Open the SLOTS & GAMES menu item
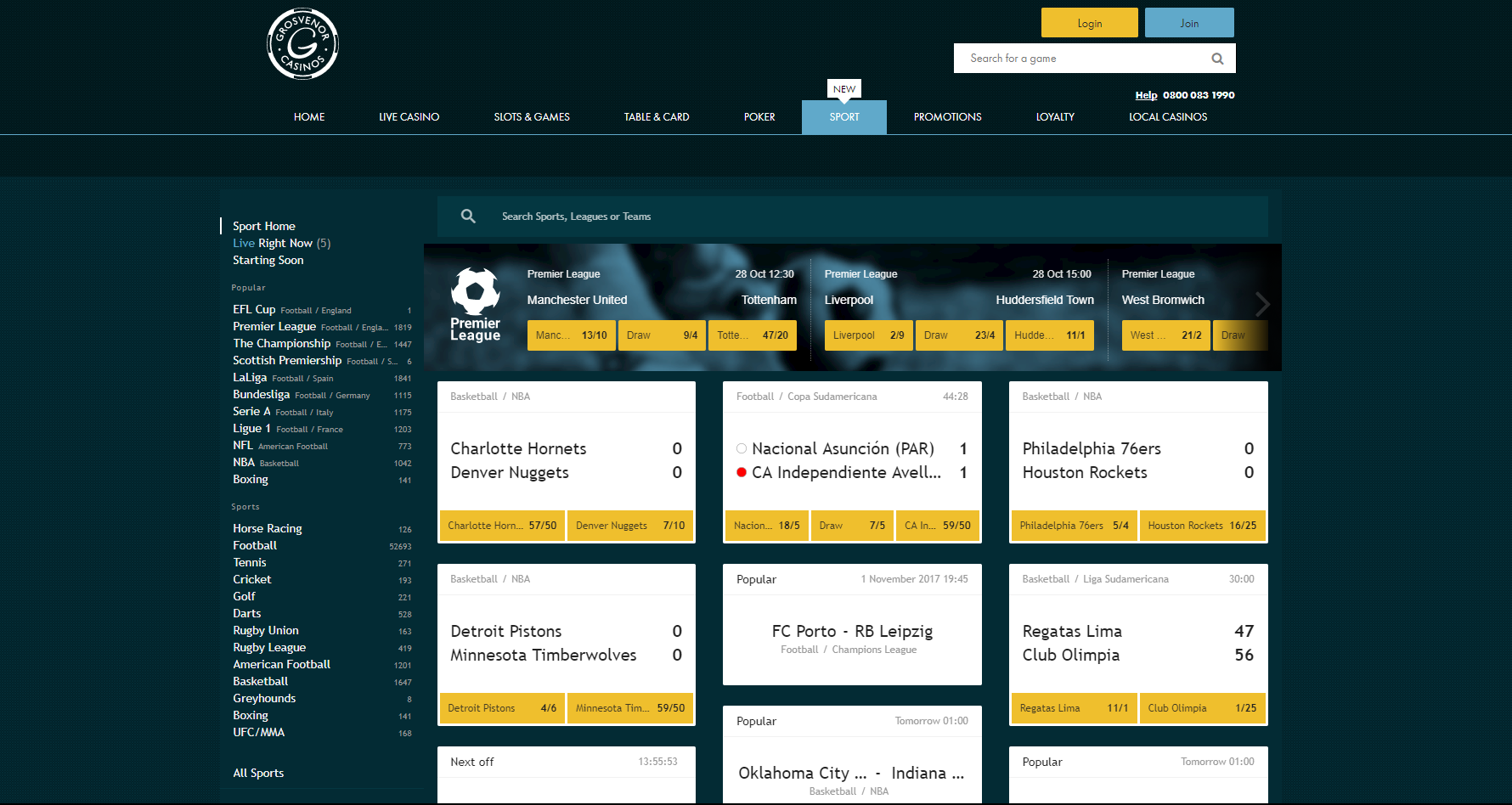Screen dimensions: 1512x805 [532, 117]
